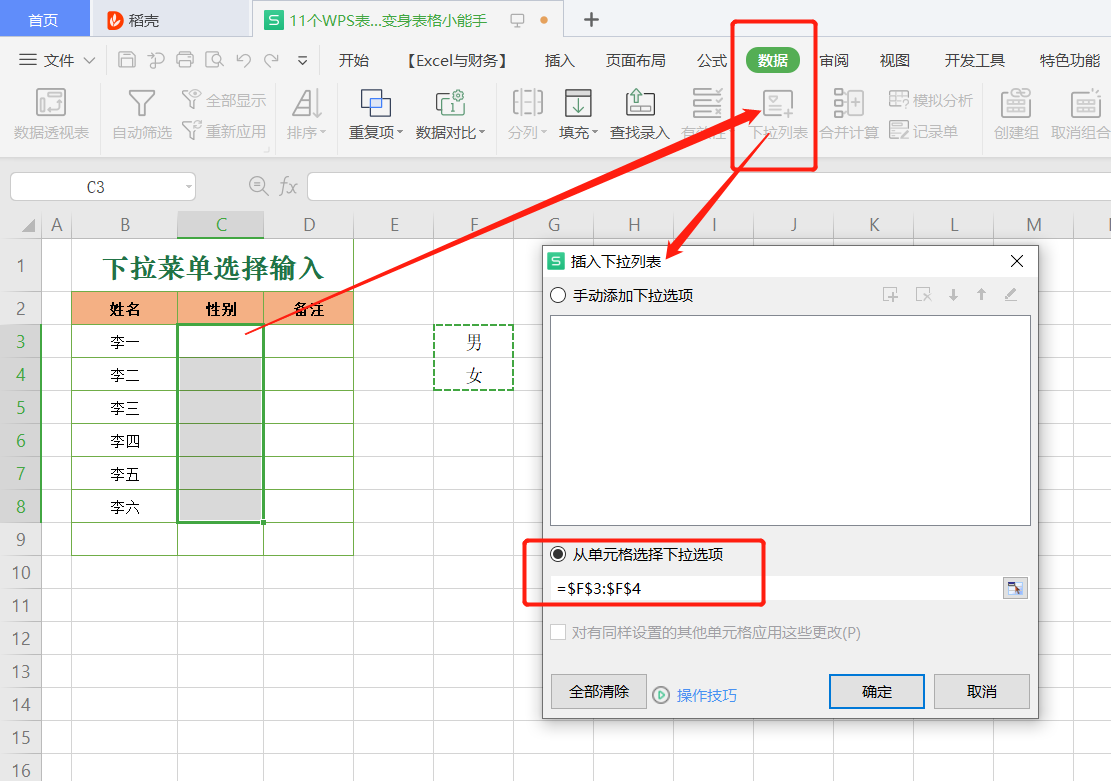Click 全部显示 filter option
The height and width of the screenshot is (781, 1111).
(224, 100)
